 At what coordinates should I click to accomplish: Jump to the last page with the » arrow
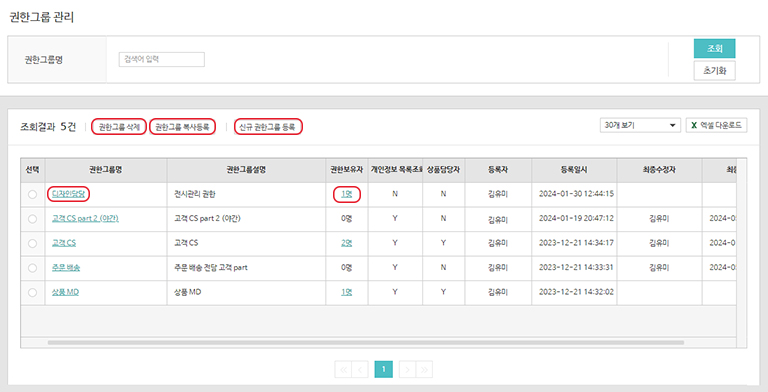pos(424,369)
